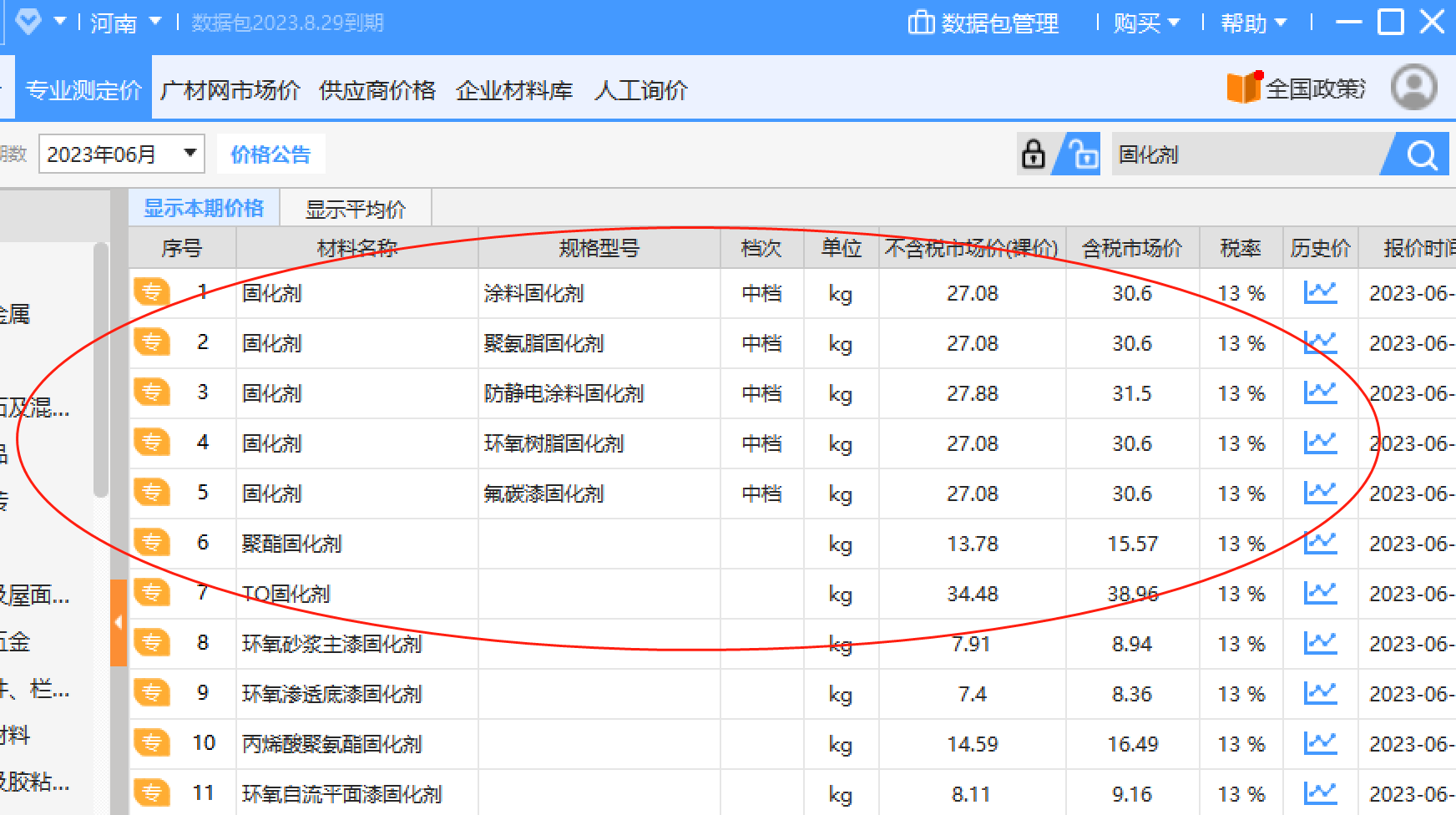
Task: Show price history chart for 聚酯固化剂
Action: (x=1320, y=543)
